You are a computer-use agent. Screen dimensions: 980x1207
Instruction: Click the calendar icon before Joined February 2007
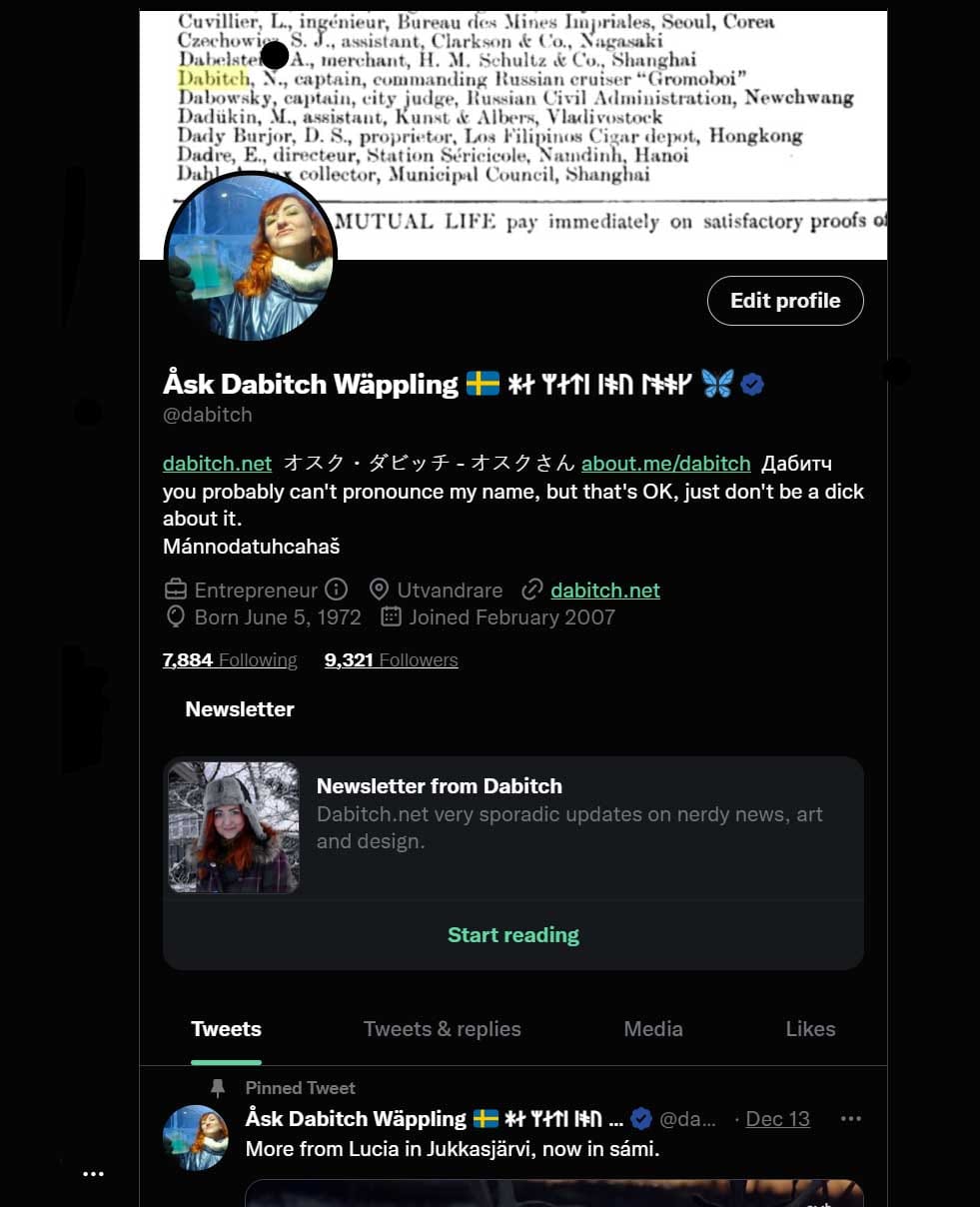(391, 616)
